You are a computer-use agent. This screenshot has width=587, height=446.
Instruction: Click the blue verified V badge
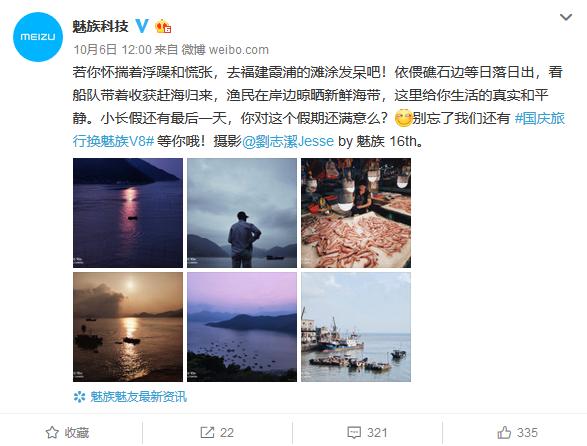point(142,26)
